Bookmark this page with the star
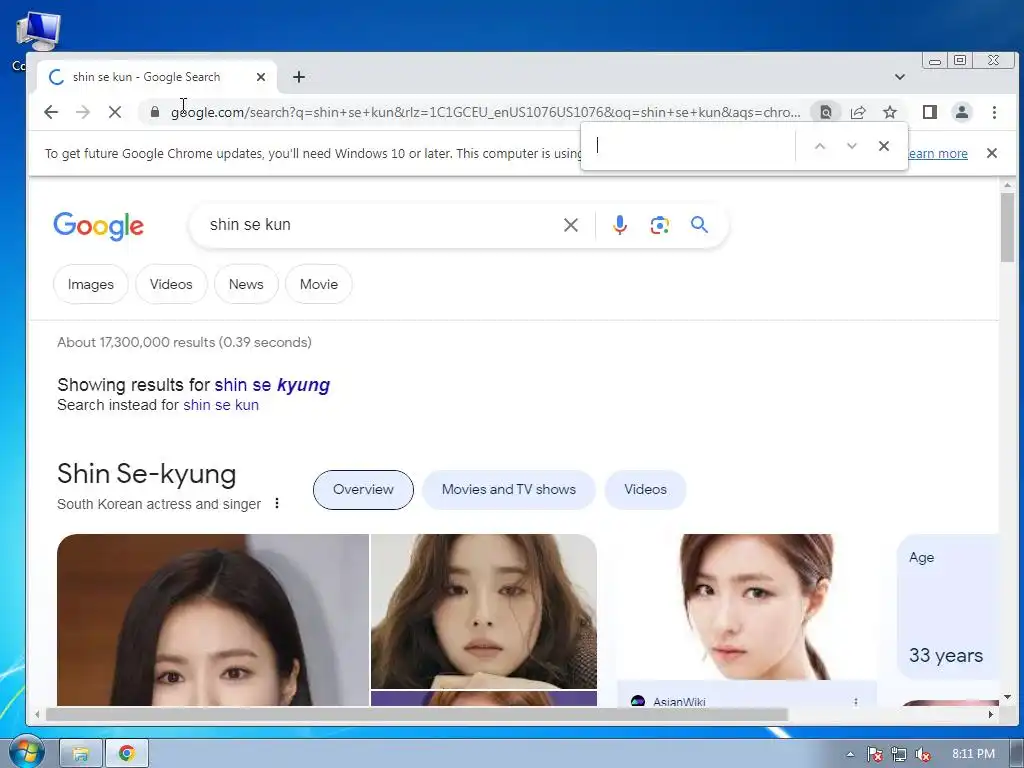Image resolution: width=1024 pixels, height=768 pixels. (890, 112)
